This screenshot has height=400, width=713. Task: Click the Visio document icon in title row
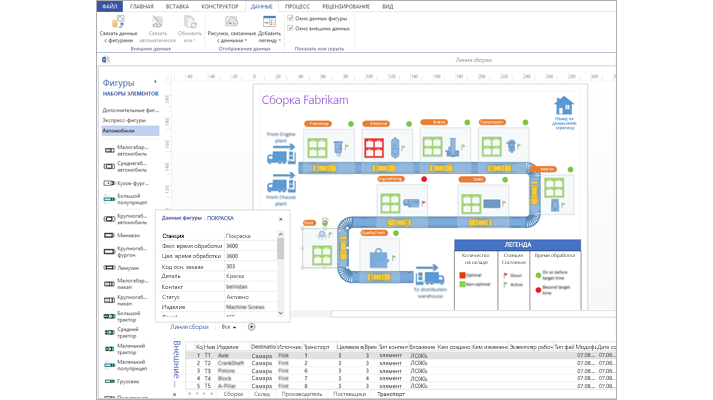pos(105,60)
